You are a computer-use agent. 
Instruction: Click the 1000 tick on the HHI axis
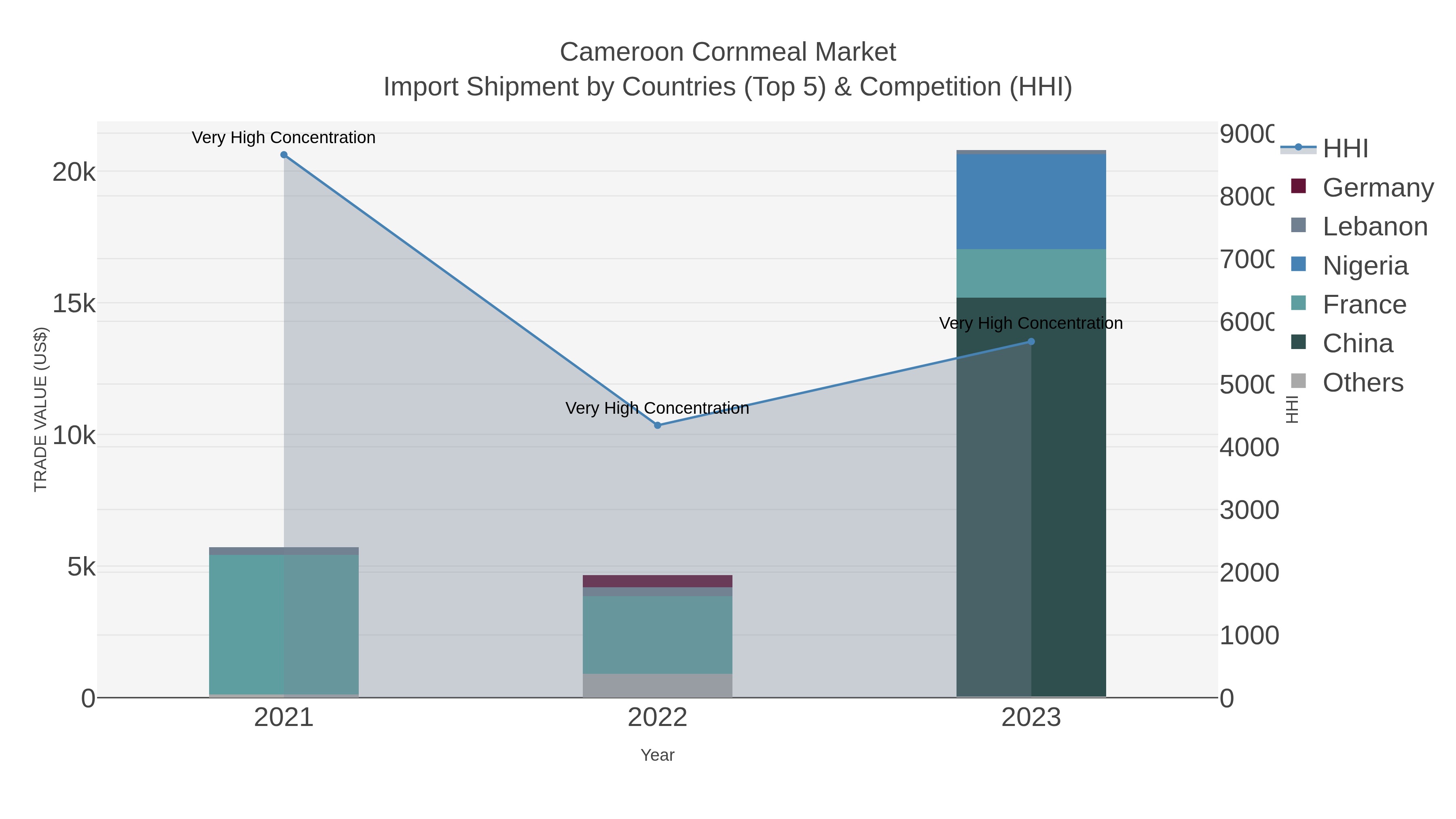point(1249,635)
